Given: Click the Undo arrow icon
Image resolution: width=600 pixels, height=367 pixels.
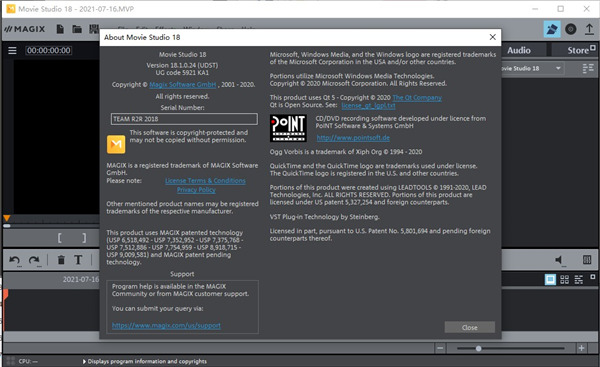Looking at the screenshot, I should (15, 260).
